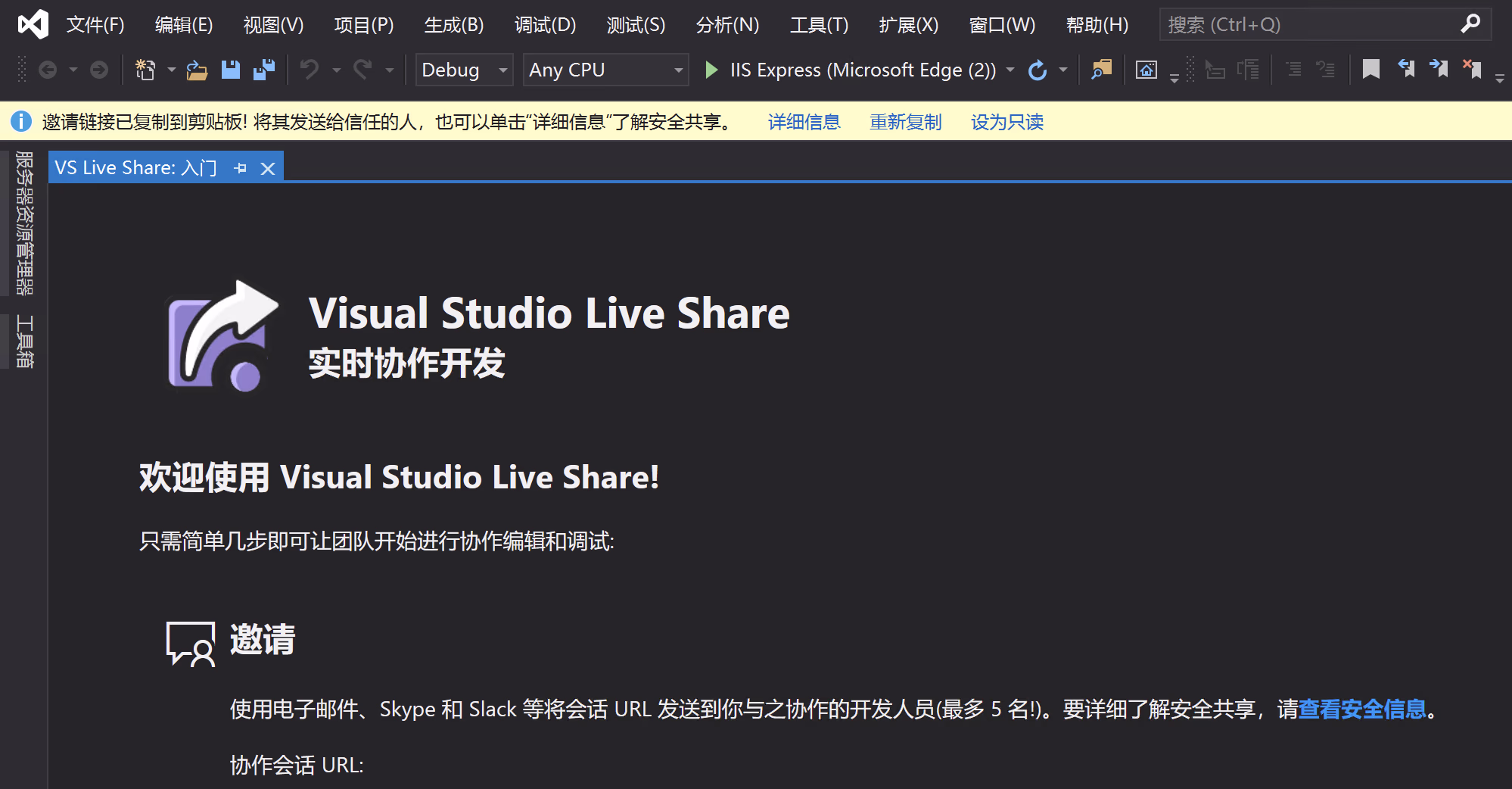
Task: Expand the IIS Express launch target dropdown
Action: coord(1010,70)
